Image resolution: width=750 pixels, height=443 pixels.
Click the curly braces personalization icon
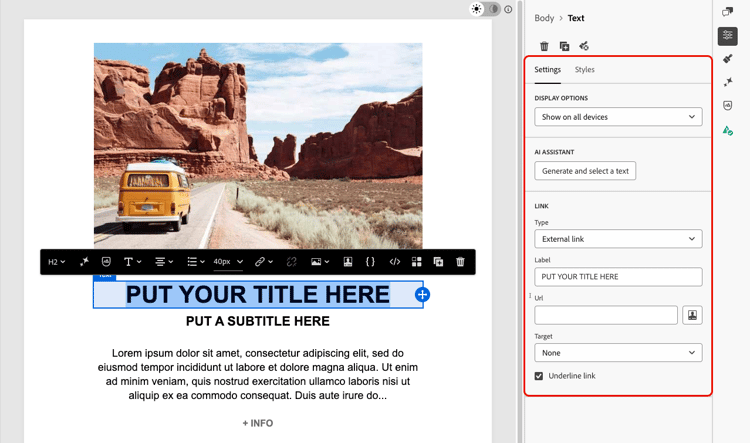370,262
